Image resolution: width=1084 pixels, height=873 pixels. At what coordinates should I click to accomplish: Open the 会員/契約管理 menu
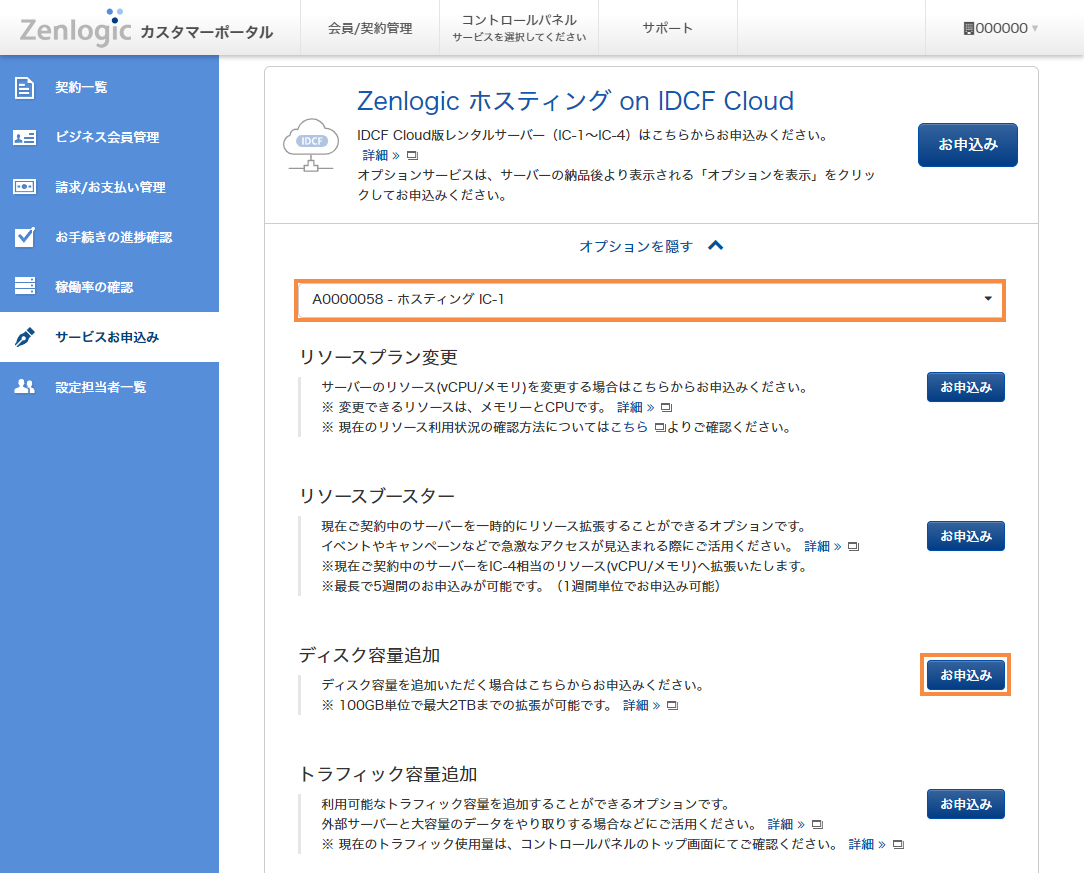pos(370,28)
